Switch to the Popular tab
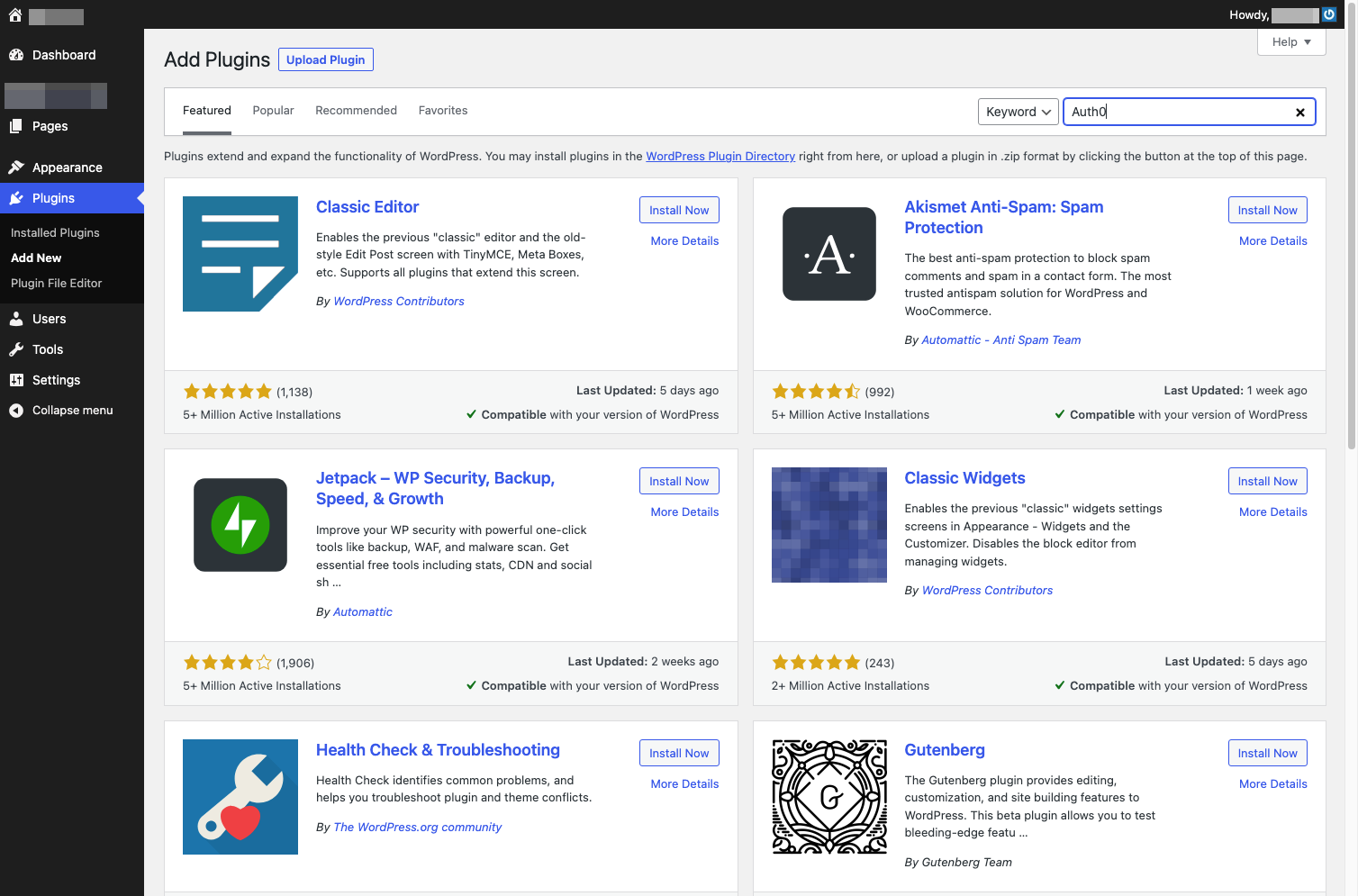 point(273,111)
